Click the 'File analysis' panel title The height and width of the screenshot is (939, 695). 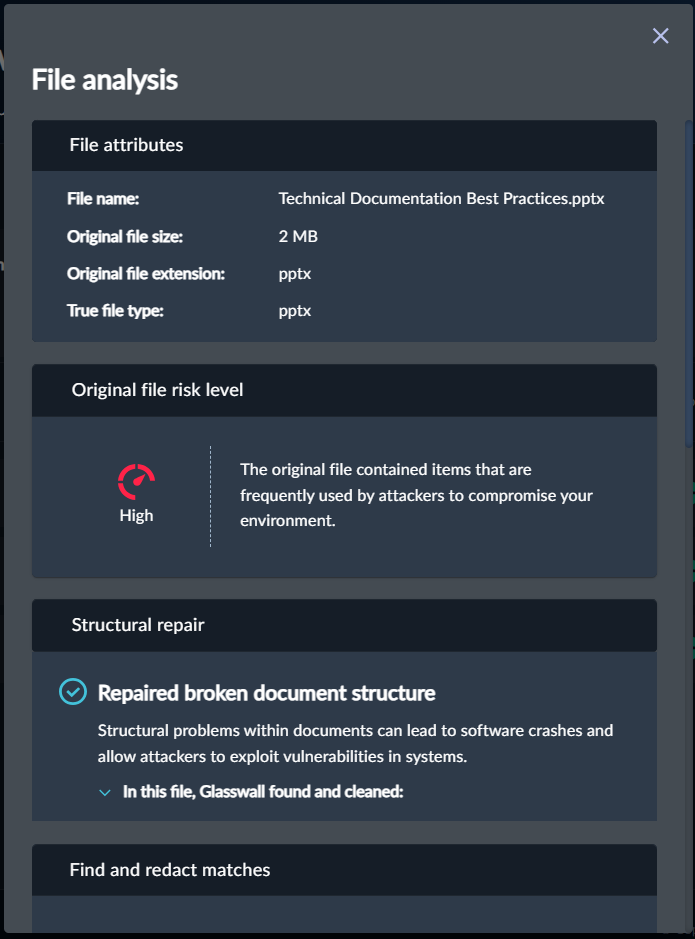[105, 80]
